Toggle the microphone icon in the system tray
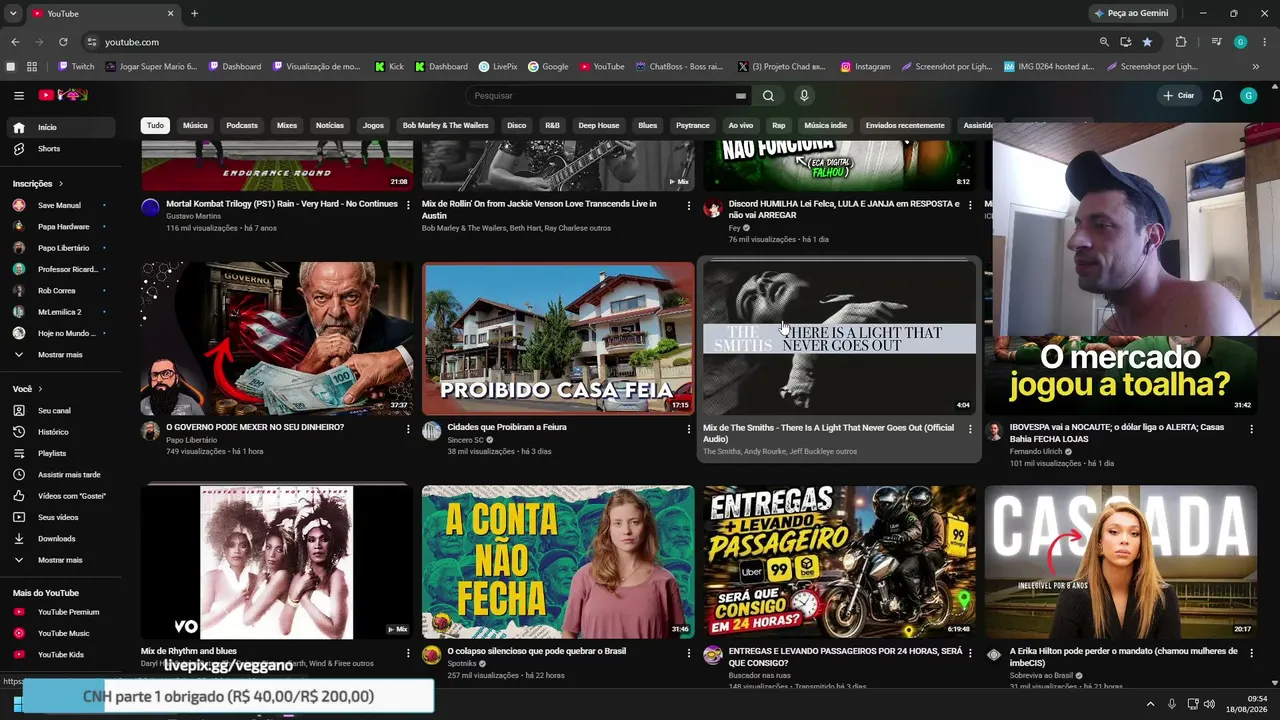Screen dimensions: 1280x720 tap(1171, 704)
